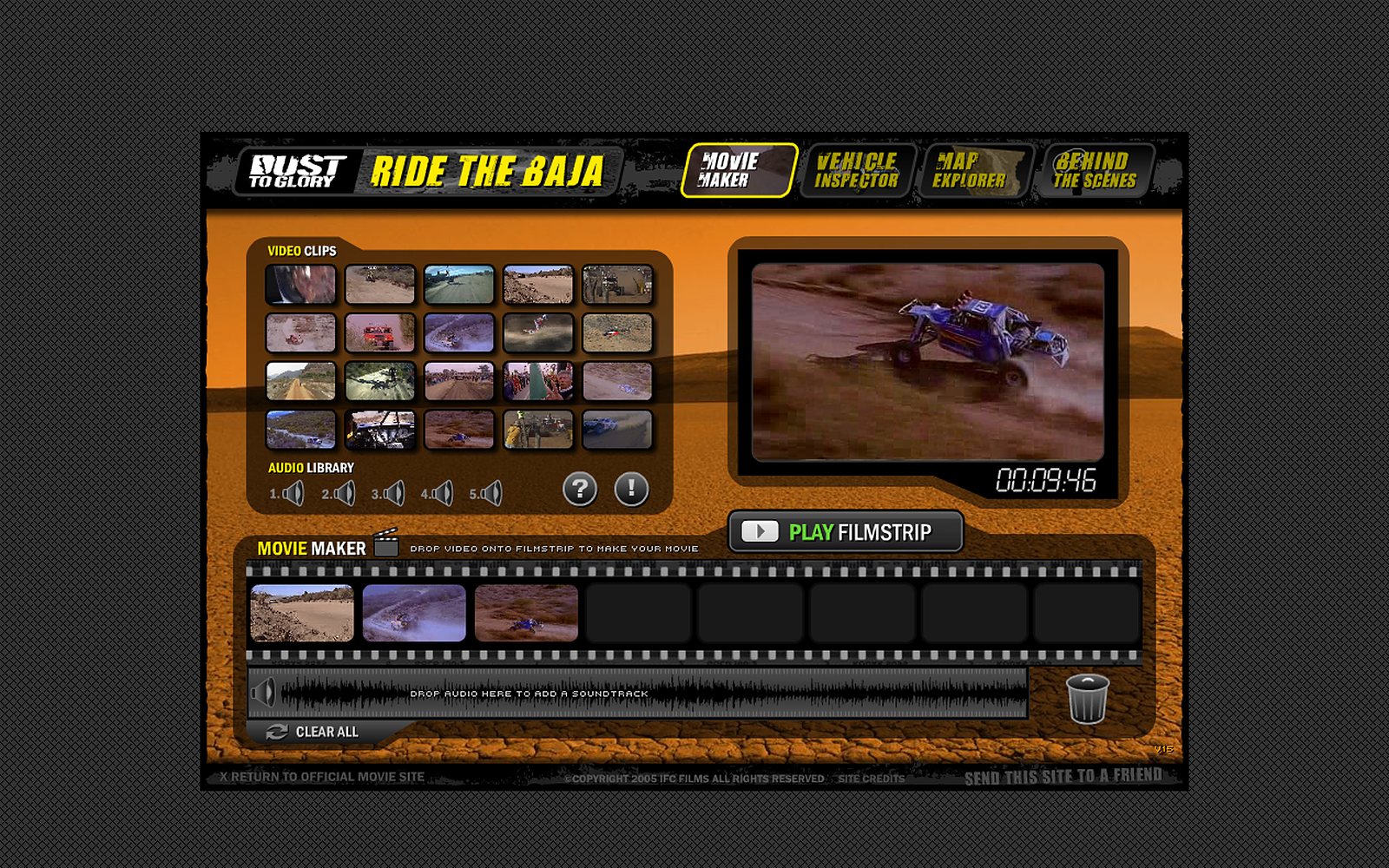Image resolution: width=1389 pixels, height=868 pixels.
Task: Select audio track 1 speaker icon
Action: 294,493
